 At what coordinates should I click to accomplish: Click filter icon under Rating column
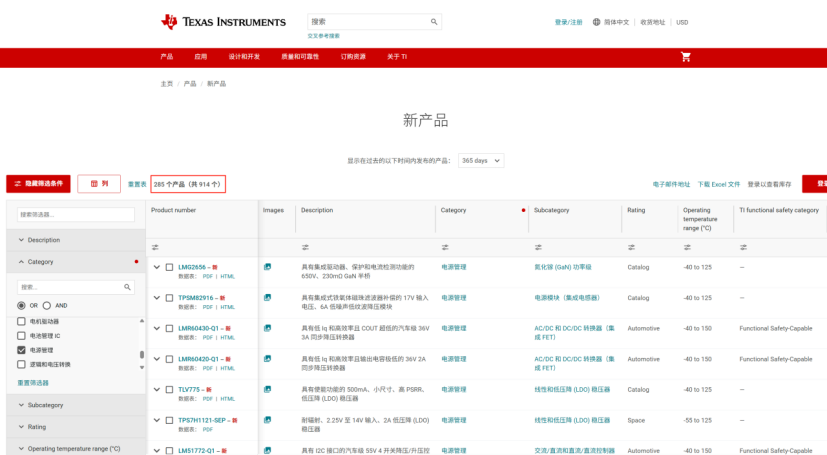(631, 247)
